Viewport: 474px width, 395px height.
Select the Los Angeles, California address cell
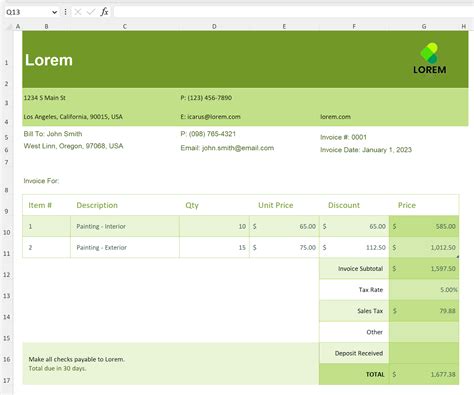pyautogui.click(x=73, y=117)
